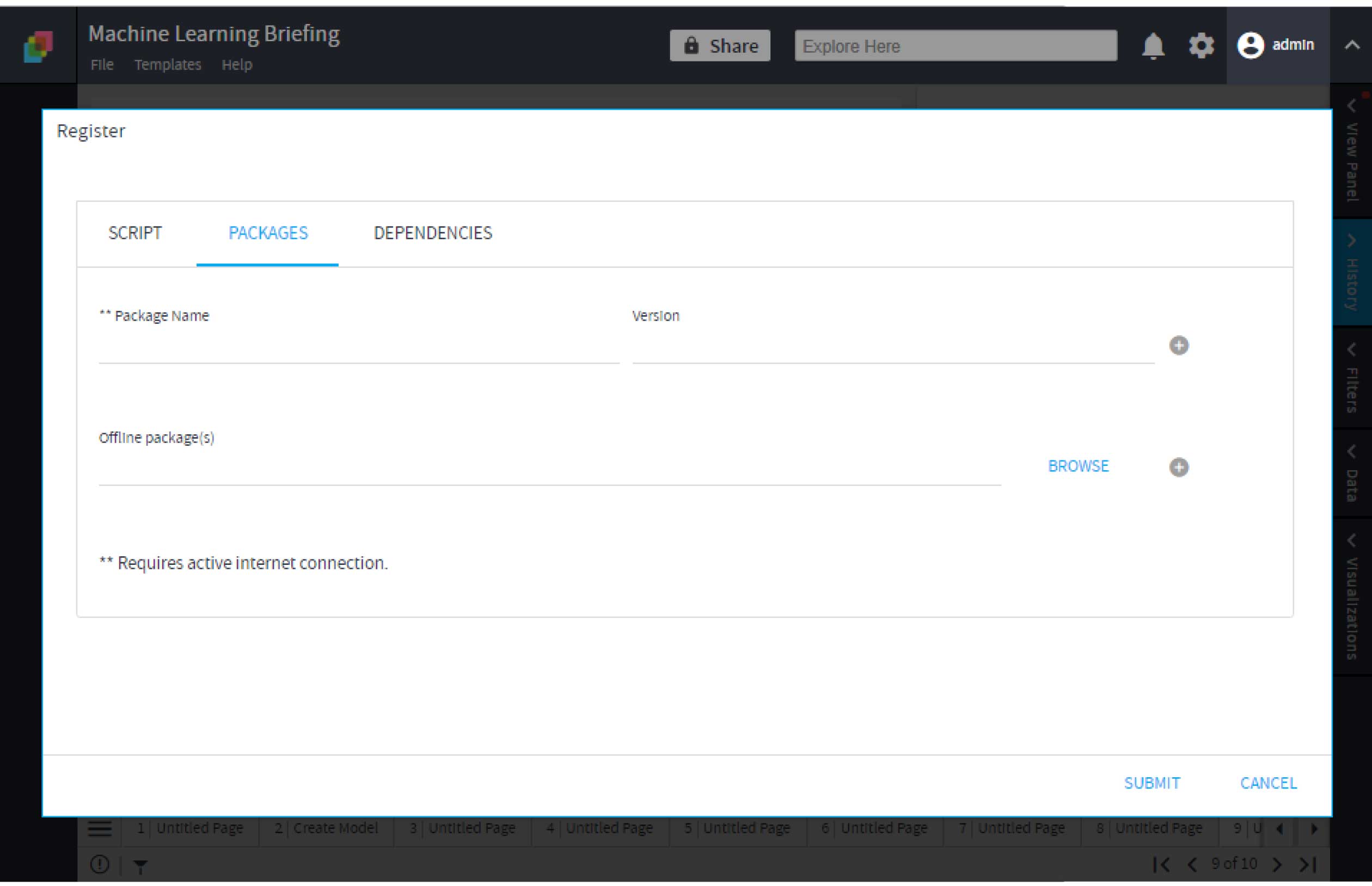Click the admin username label
The width and height of the screenshot is (1372, 886).
click(x=1293, y=45)
